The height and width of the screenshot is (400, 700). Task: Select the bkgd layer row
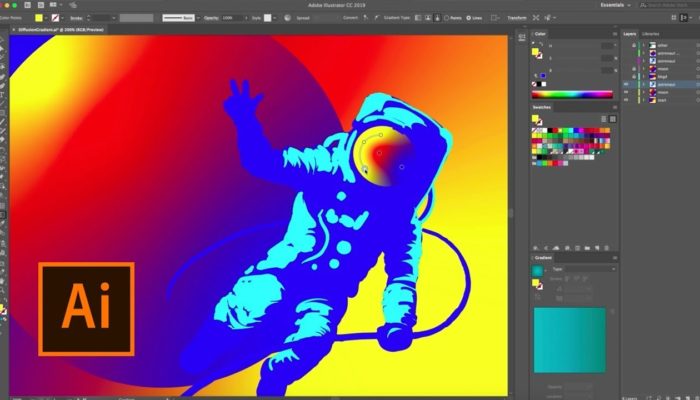click(x=661, y=76)
